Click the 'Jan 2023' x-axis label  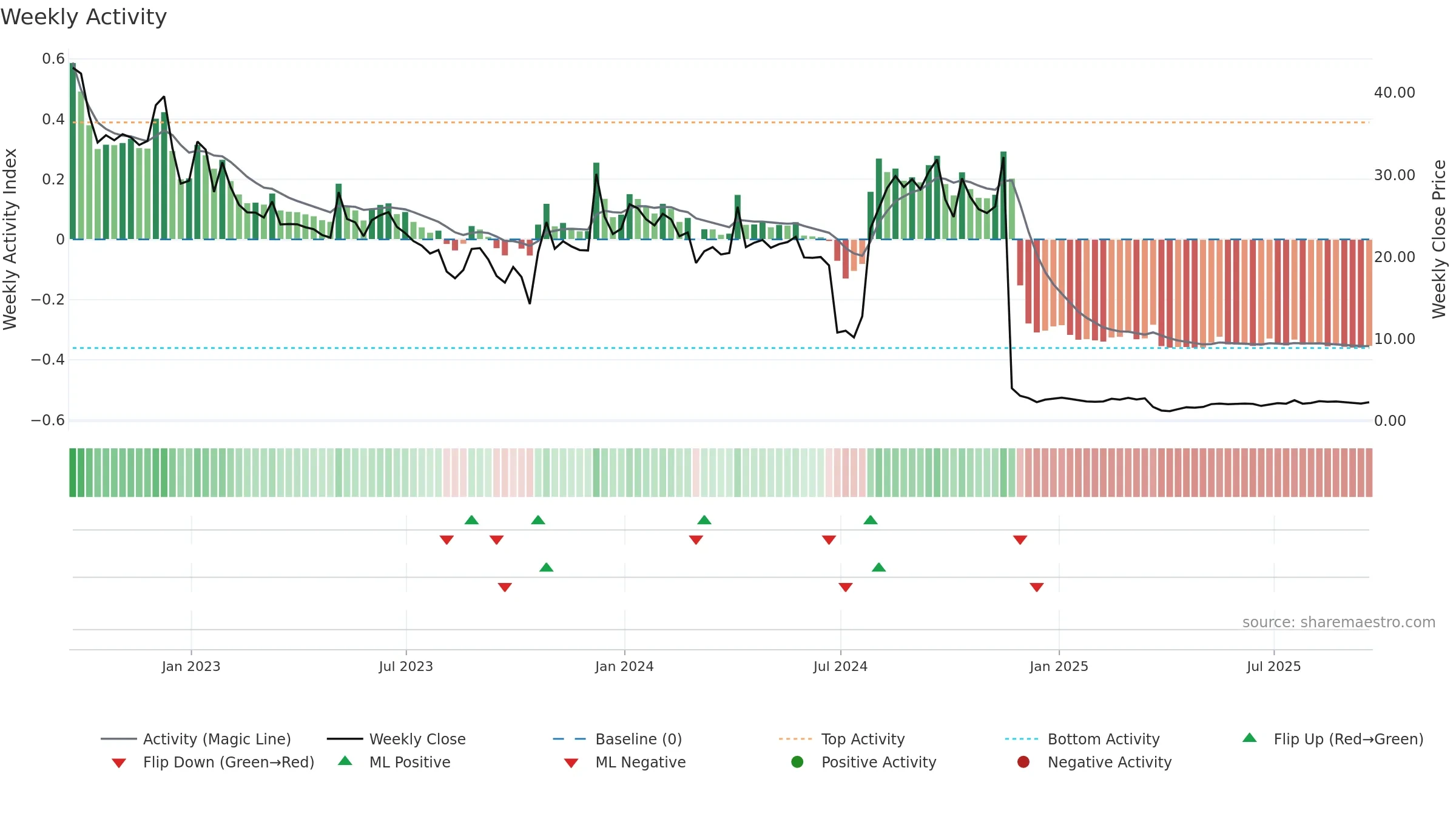(x=191, y=666)
